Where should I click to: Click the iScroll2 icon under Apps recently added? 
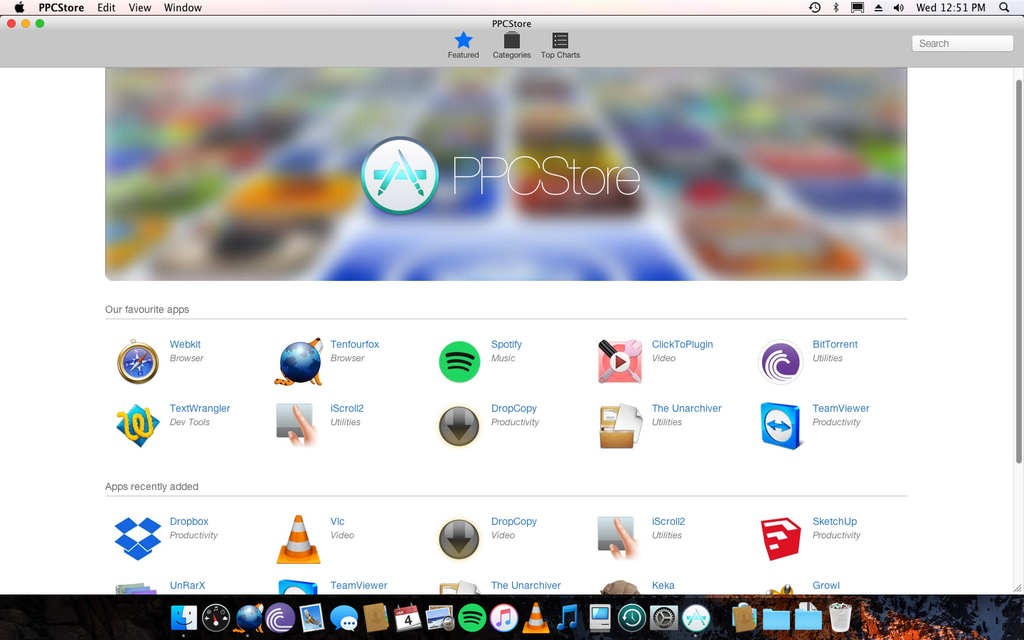tap(617, 538)
